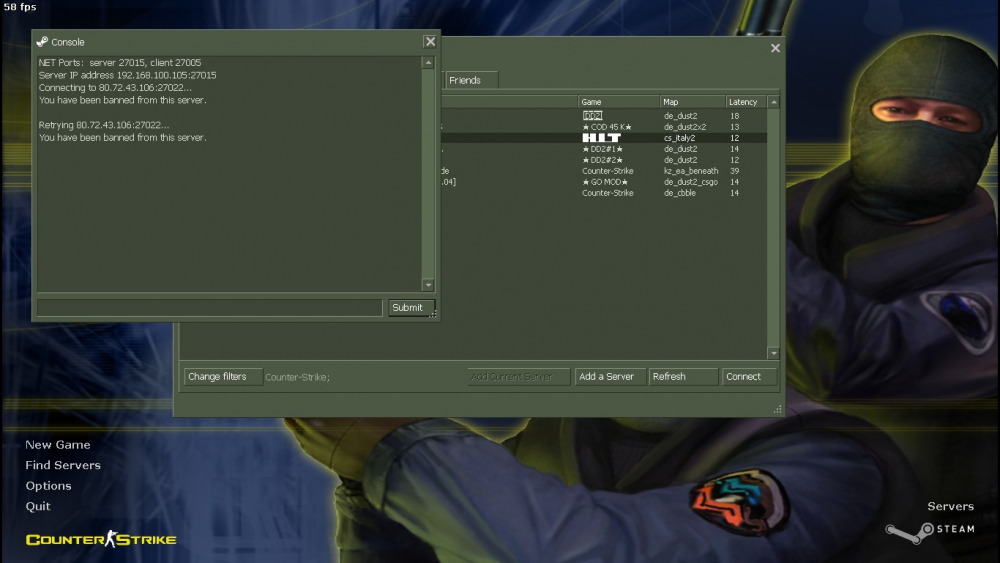
Task: Sort server list by Game column
Action: pyautogui.click(x=618, y=102)
